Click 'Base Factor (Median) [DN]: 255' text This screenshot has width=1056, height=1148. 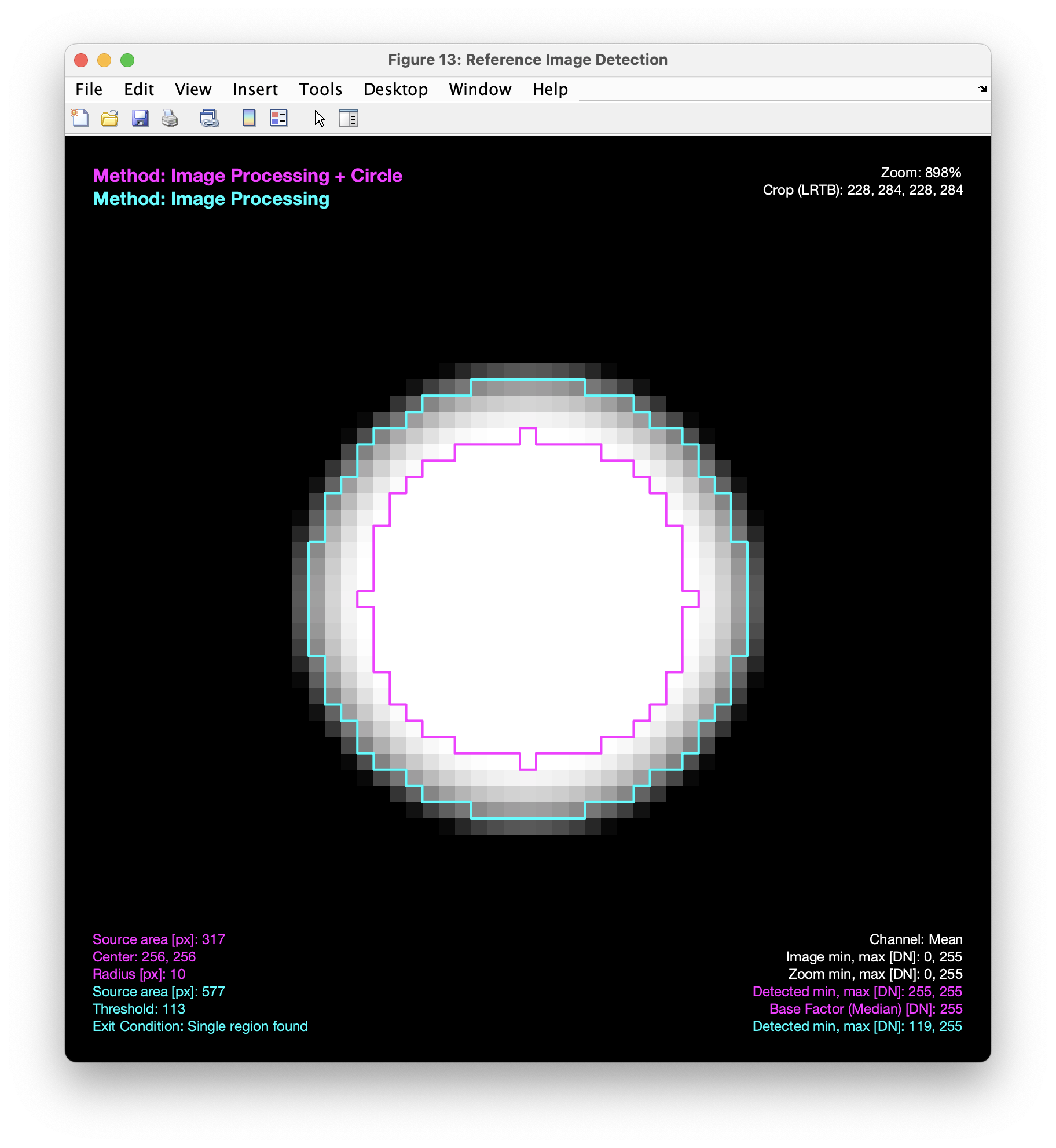(866, 1009)
